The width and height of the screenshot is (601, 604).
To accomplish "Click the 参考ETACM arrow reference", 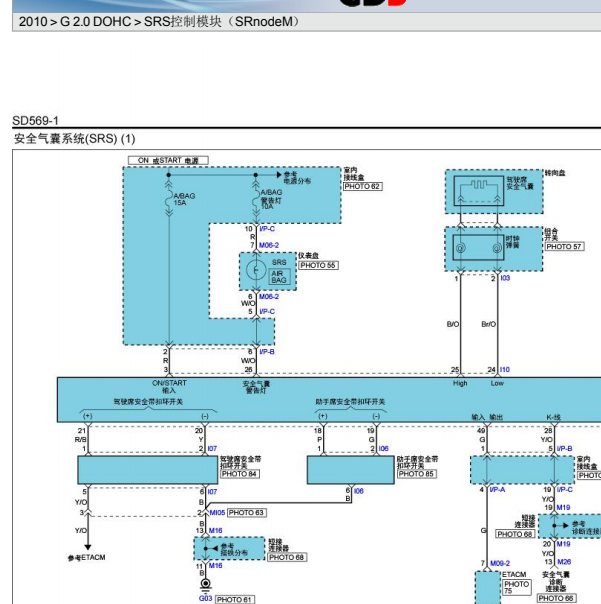I will (87, 557).
